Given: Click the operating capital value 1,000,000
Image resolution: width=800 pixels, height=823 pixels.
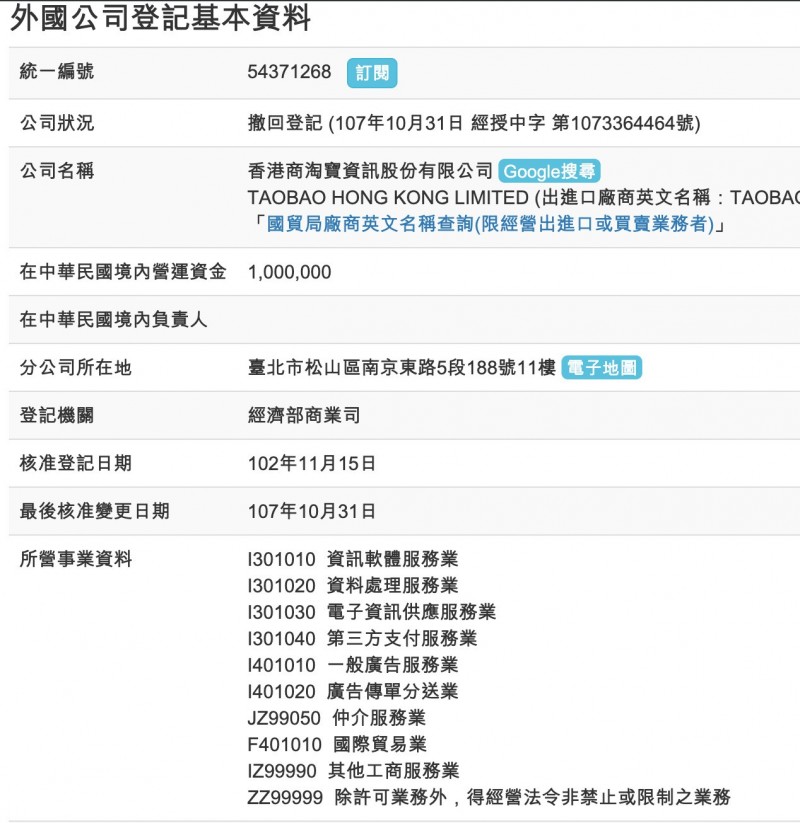Looking at the screenshot, I should [x=289, y=272].
